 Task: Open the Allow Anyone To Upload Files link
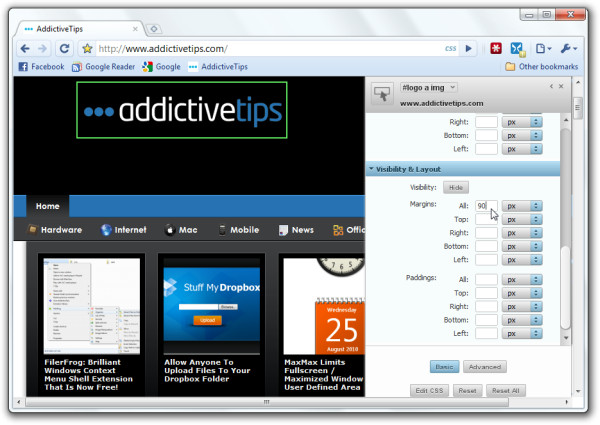[207, 370]
